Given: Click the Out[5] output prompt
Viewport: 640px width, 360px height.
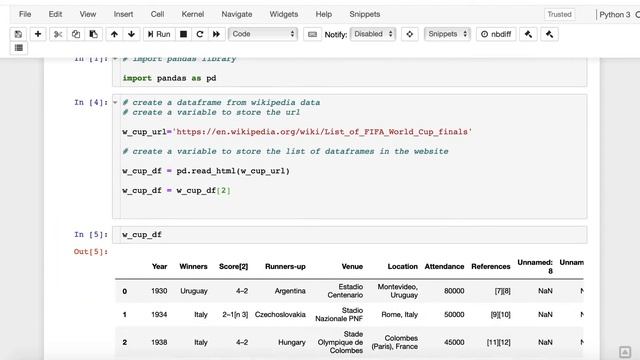Looking at the screenshot, I should [x=91, y=252].
